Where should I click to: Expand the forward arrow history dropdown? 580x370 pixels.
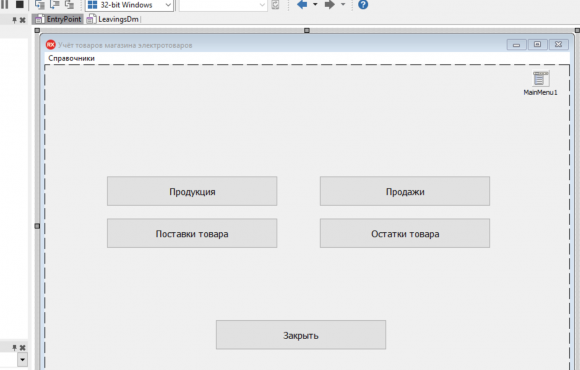(343, 4)
